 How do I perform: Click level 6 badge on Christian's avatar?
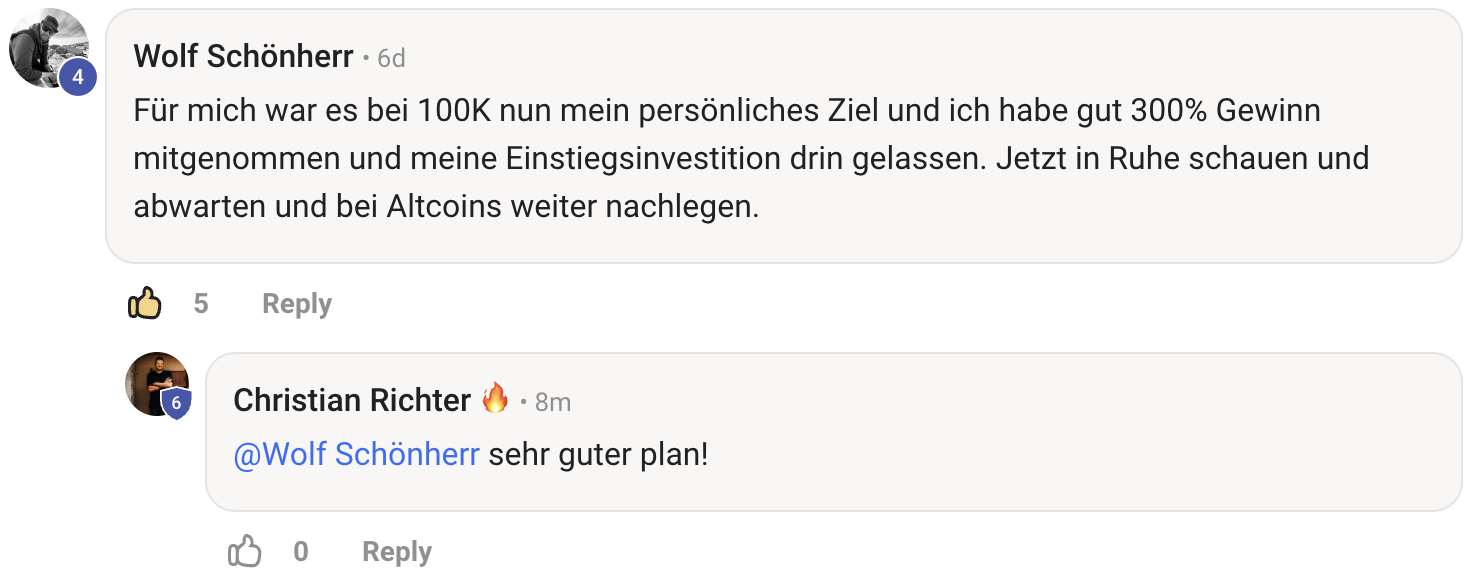(x=176, y=403)
